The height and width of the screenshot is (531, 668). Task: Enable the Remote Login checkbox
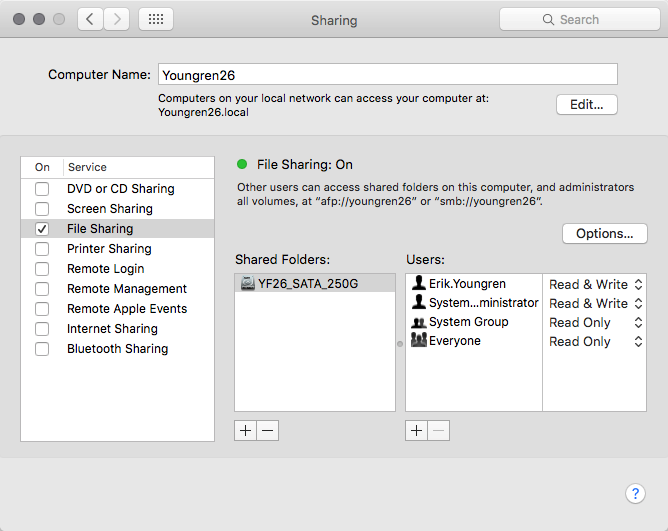click(x=42, y=269)
